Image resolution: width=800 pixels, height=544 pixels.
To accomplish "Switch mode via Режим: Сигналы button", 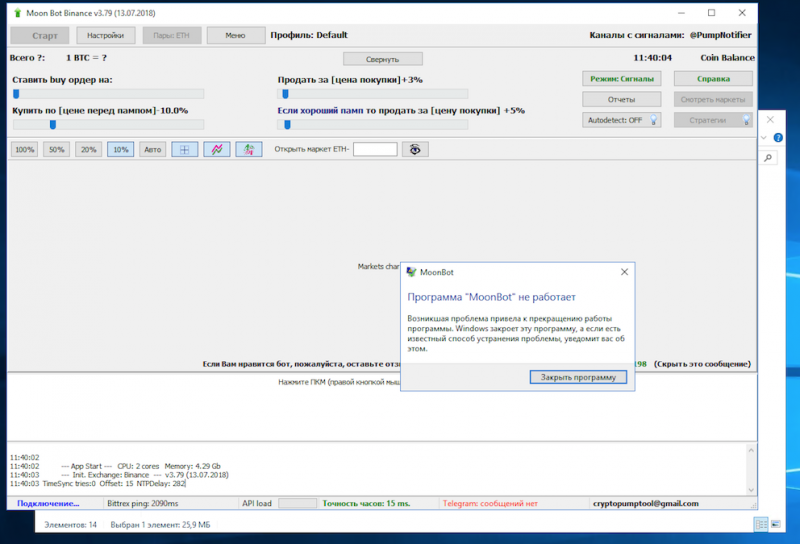I will click(621, 79).
